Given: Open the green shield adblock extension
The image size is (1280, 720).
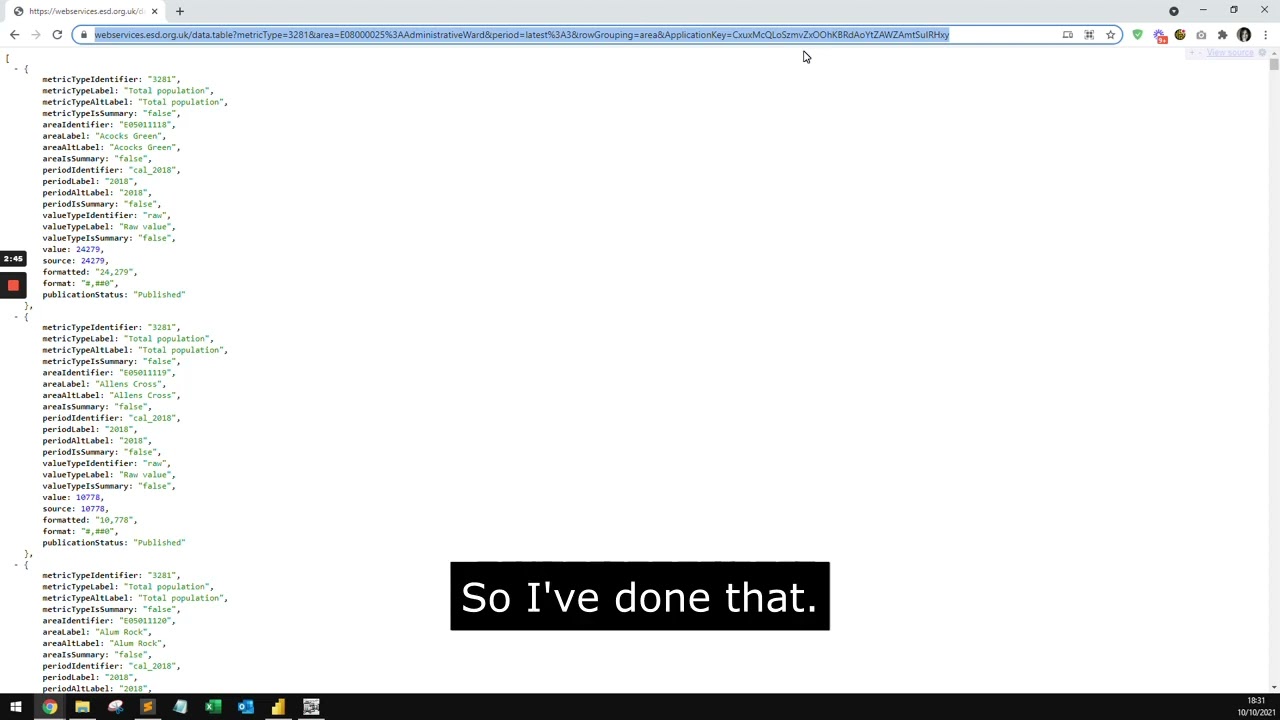Looking at the screenshot, I should [1137, 35].
